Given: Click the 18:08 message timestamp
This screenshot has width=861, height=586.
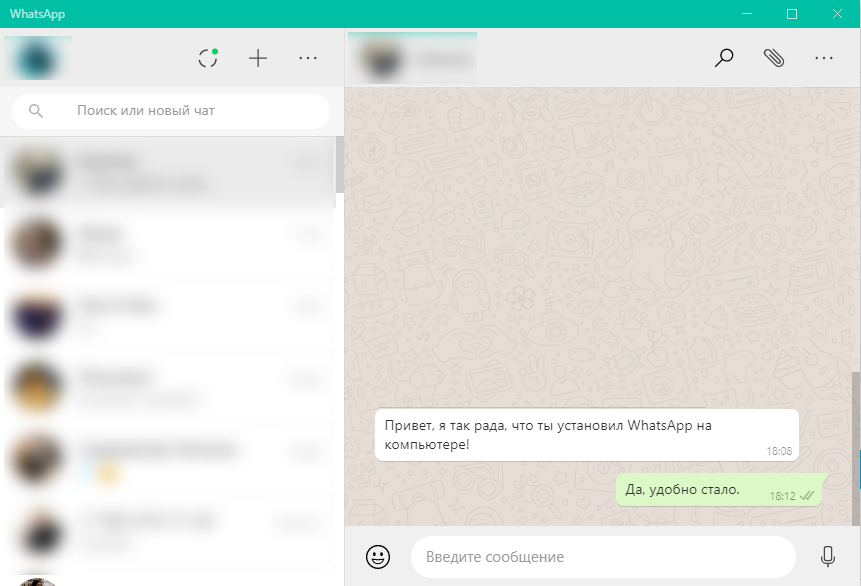Looking at the screenshot, I should point(779,451).
